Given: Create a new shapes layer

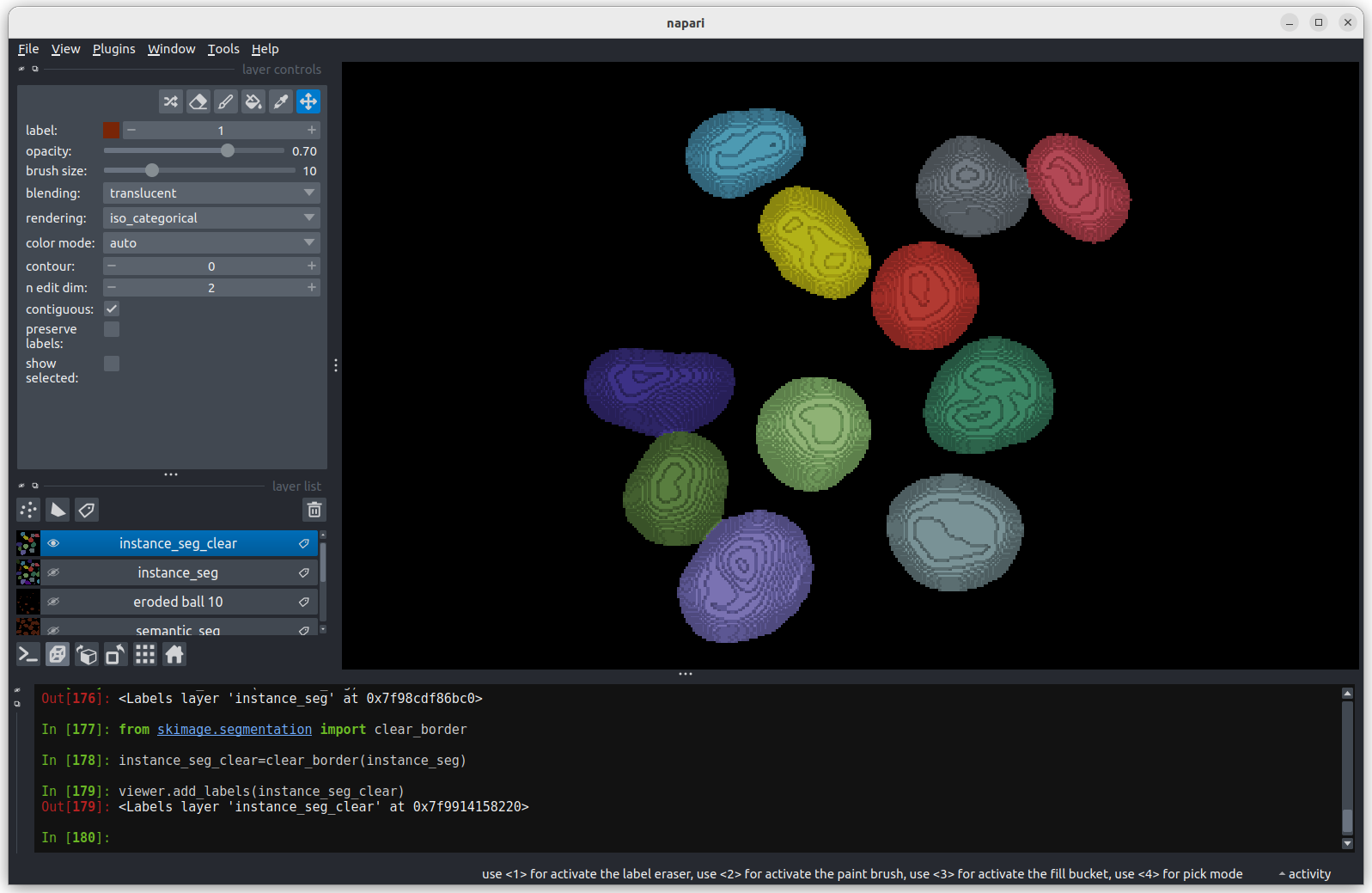Looking at the screenshot, I should point(58,510).
